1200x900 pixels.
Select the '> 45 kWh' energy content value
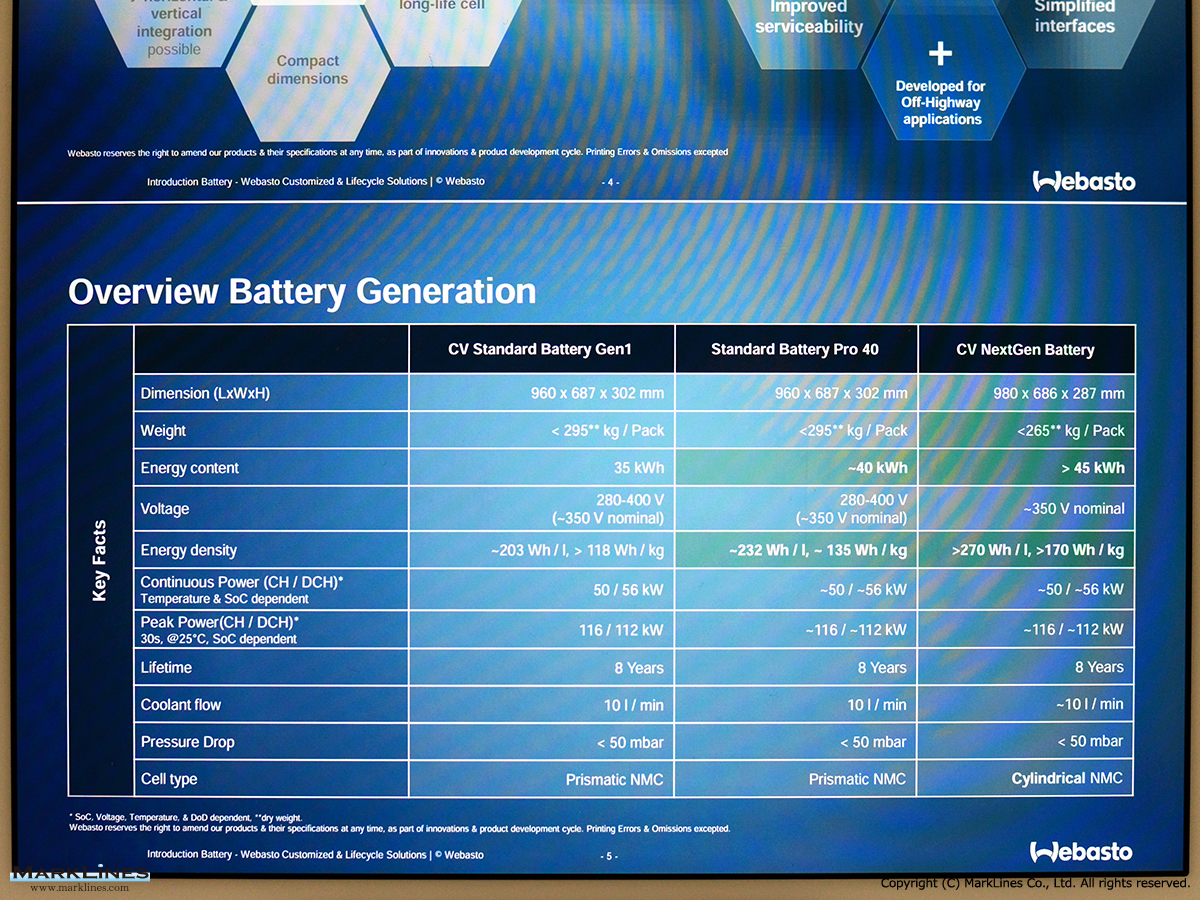point(1092,468)
